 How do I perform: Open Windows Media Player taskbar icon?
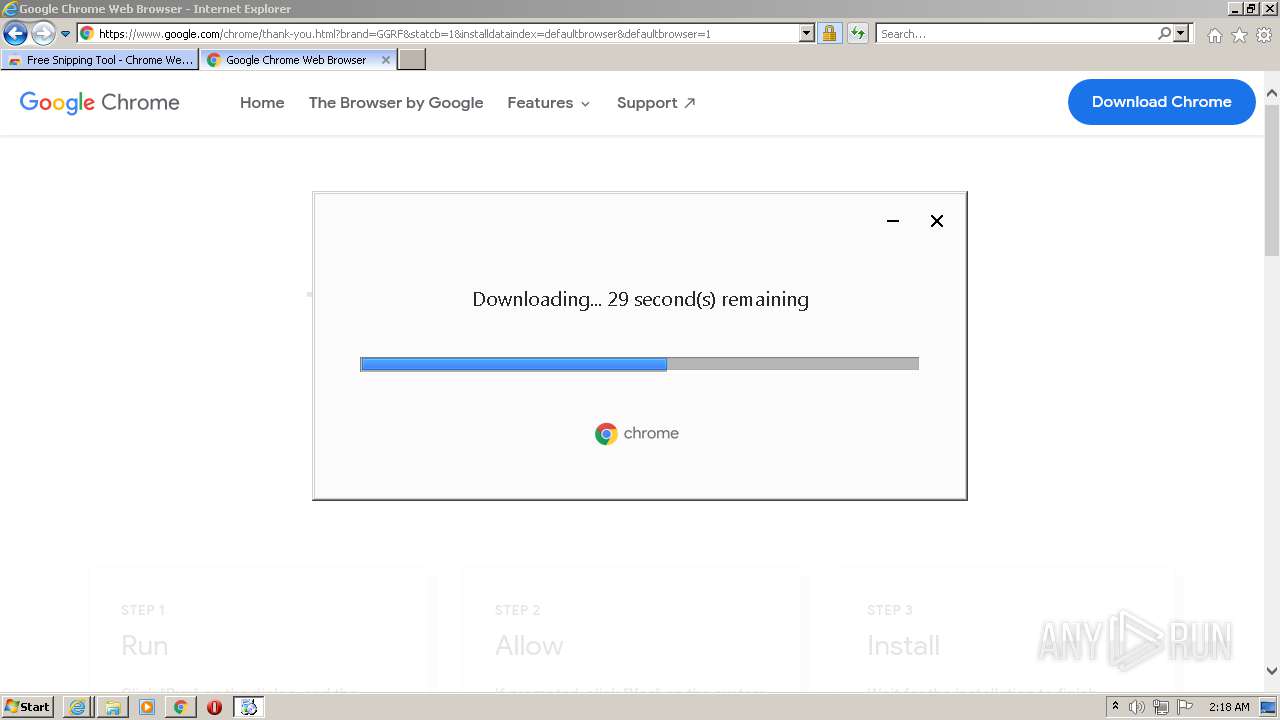(146, 707)
